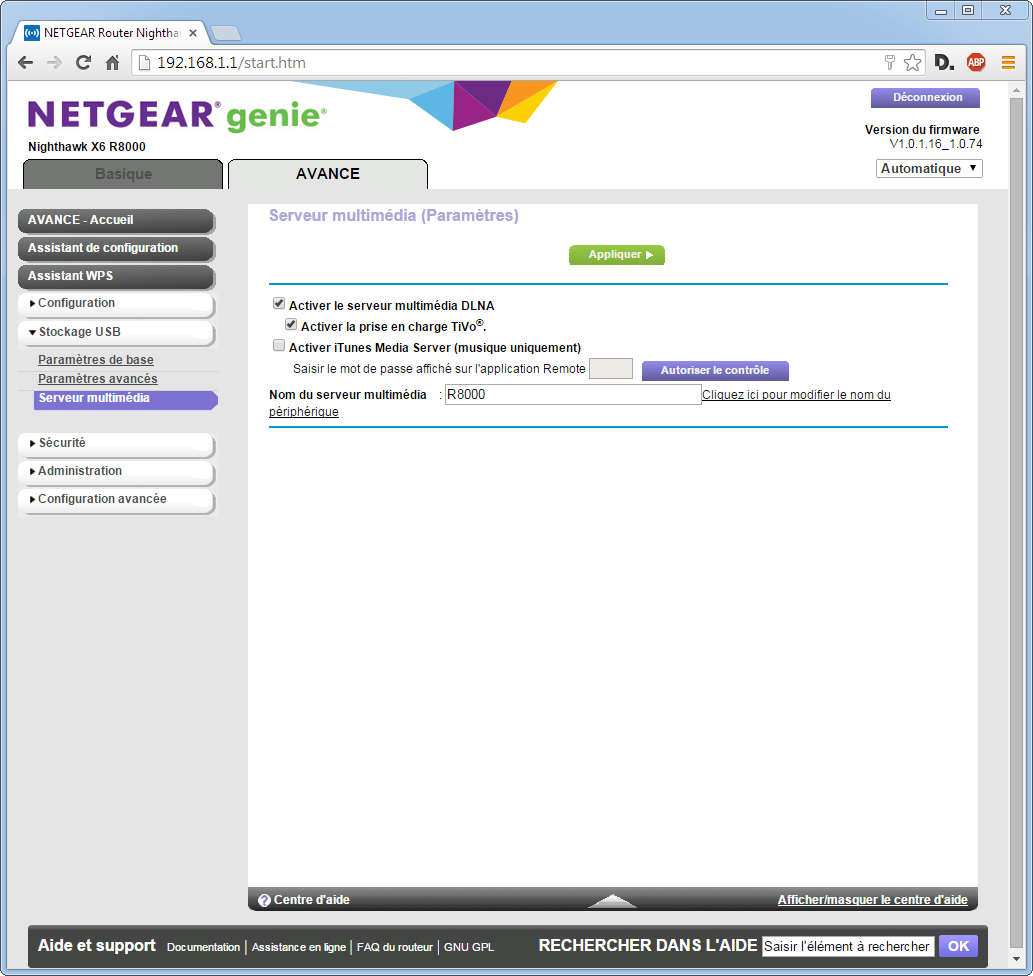The width and height of the screenshot is (1033, 976).
Task: Click the Déconnexion button
Action: [926, 98]
